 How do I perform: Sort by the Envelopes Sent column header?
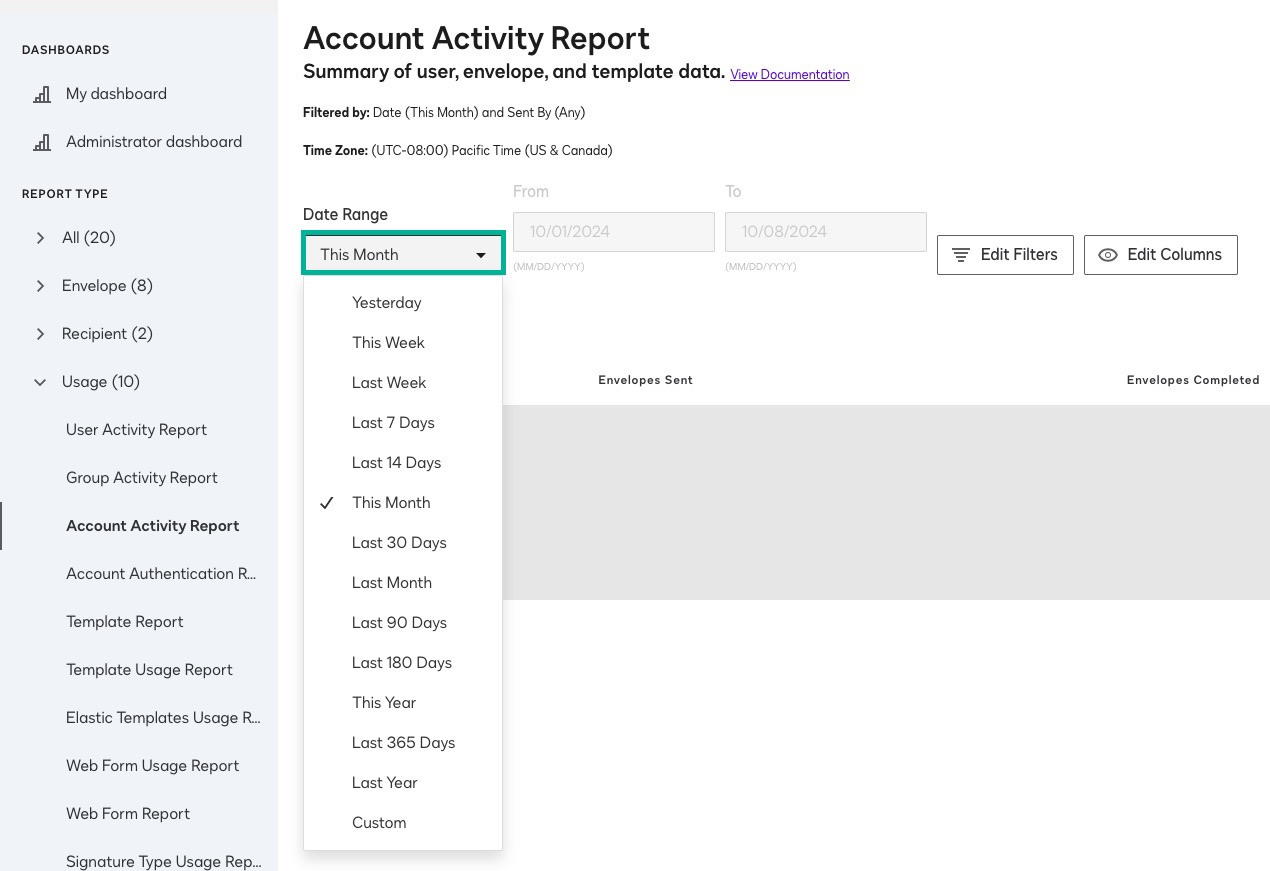tap(645, 380)
